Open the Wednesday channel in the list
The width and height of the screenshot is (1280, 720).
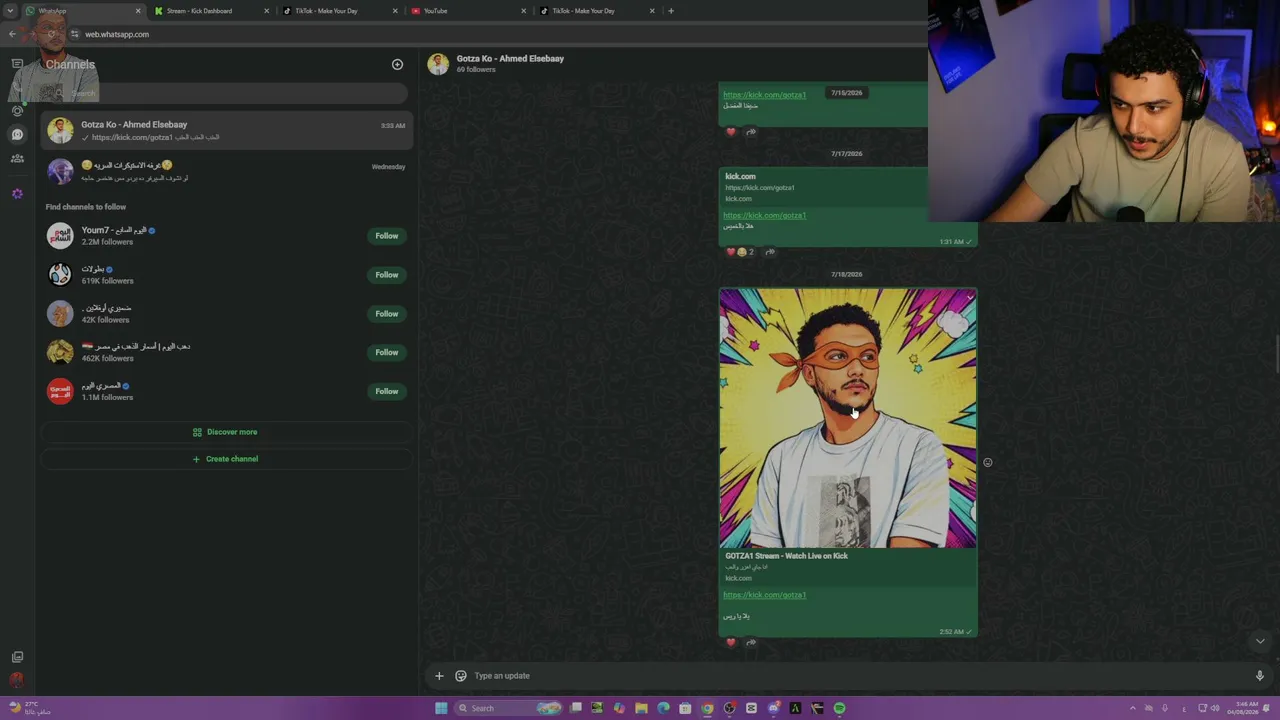[x=226, y=171]
